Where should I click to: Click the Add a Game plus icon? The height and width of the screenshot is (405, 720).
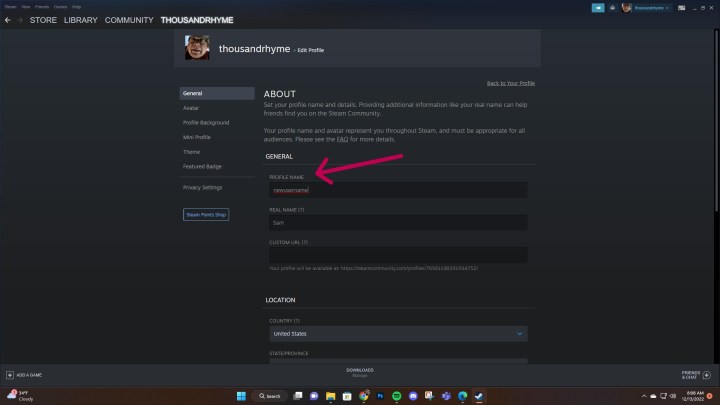click(10, 375)
